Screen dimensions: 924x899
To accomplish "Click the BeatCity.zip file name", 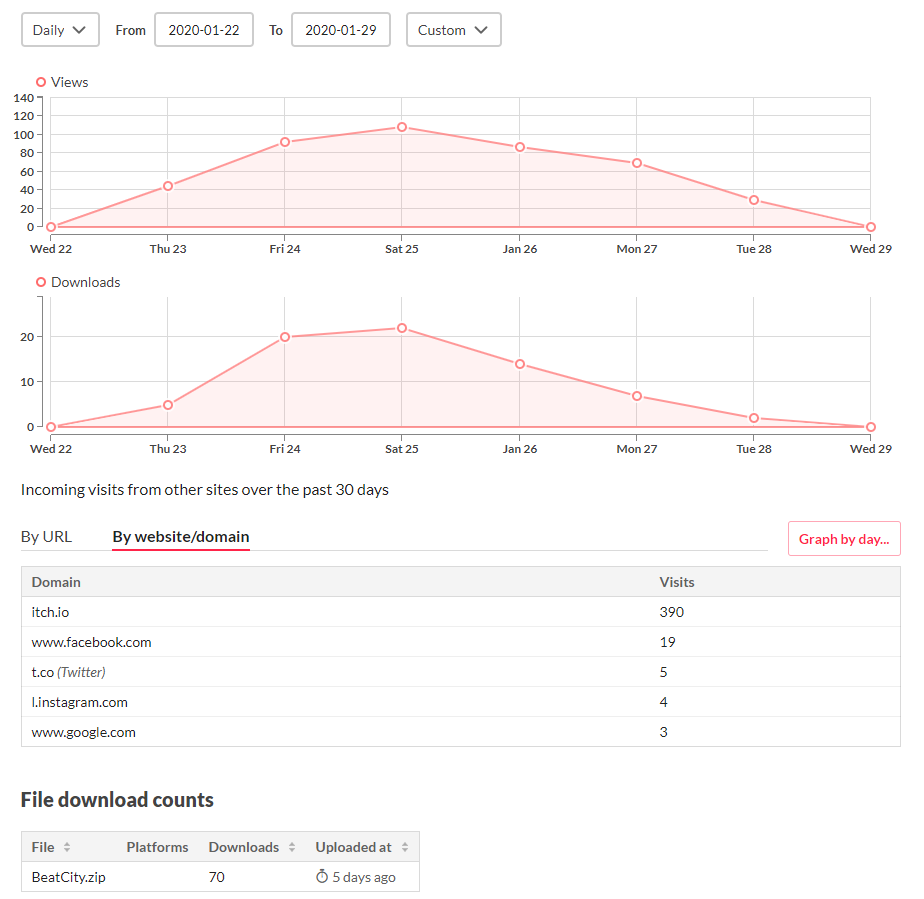I will (69, 877).
